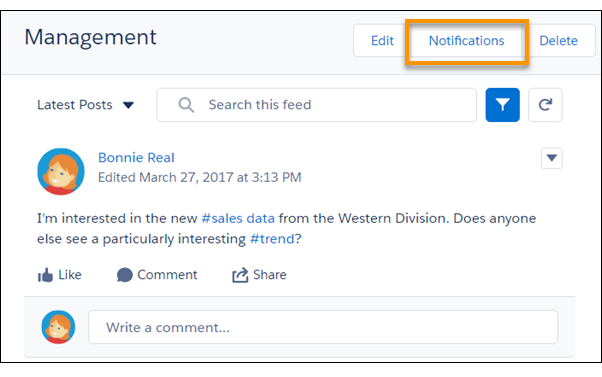This screenshot has width=602, height=377.
Task: Expand the Latest Posts sort dropdown
Action: (x=86, y=105)
